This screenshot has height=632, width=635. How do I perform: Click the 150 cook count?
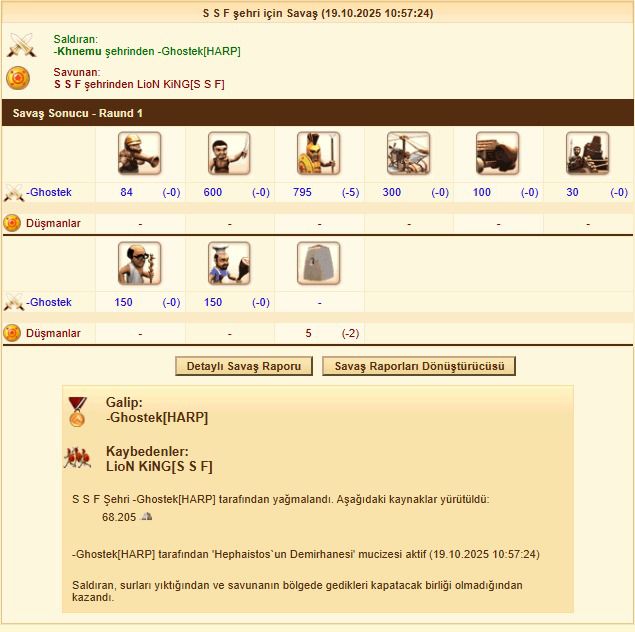point(213,302)
